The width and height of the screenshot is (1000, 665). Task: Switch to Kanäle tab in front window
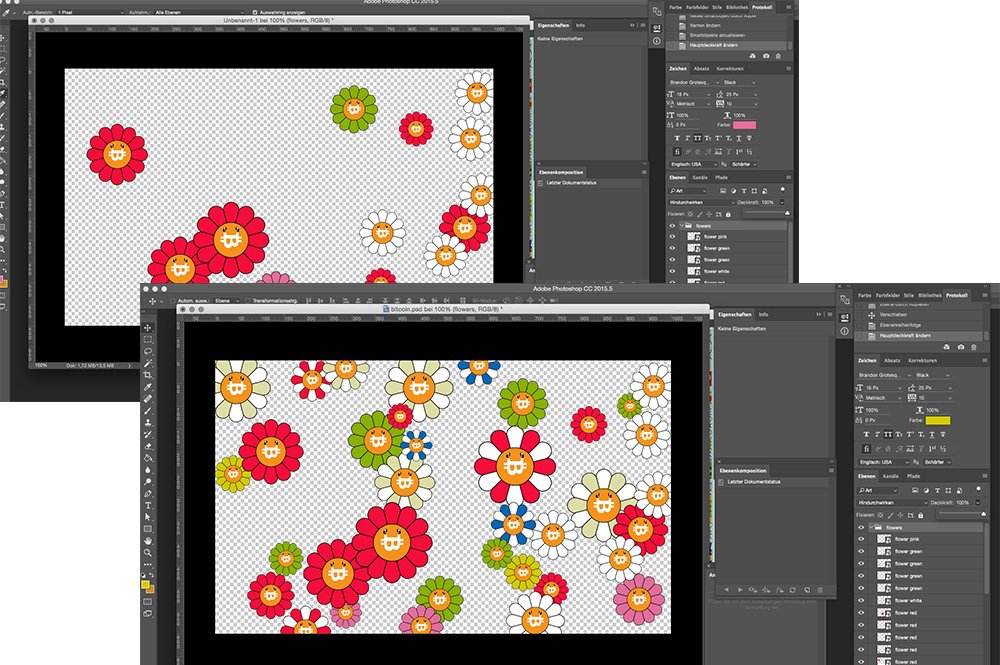coord(891,476)
